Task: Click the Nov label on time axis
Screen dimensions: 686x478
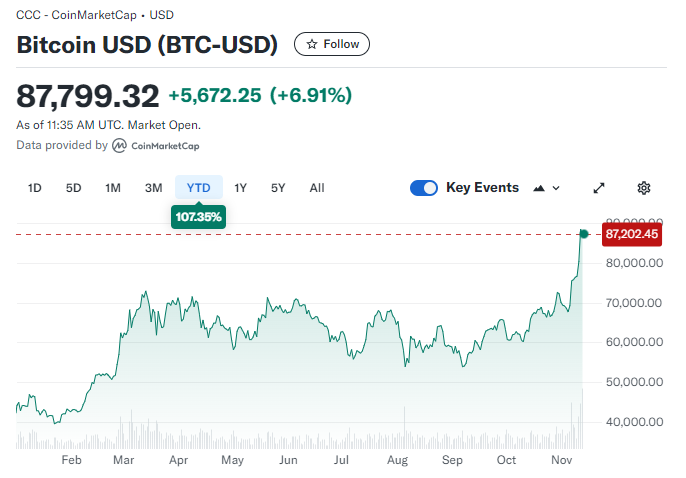Action: (x=560, y=461)
